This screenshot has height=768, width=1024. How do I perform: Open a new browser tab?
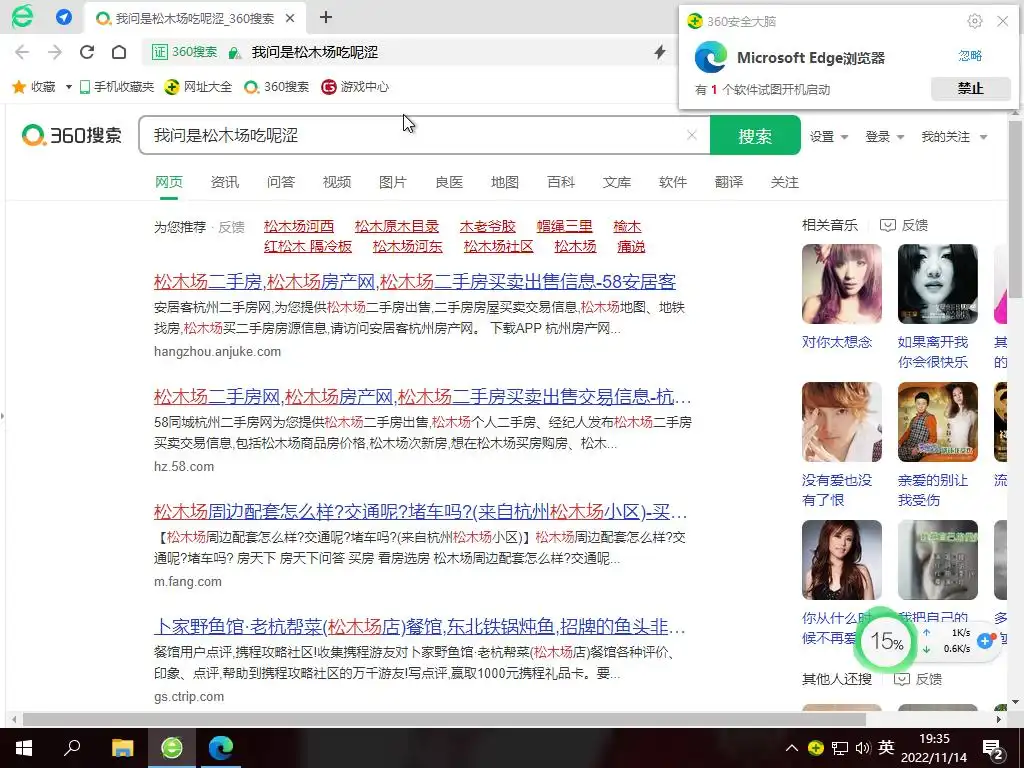click(x=325, y=18)
